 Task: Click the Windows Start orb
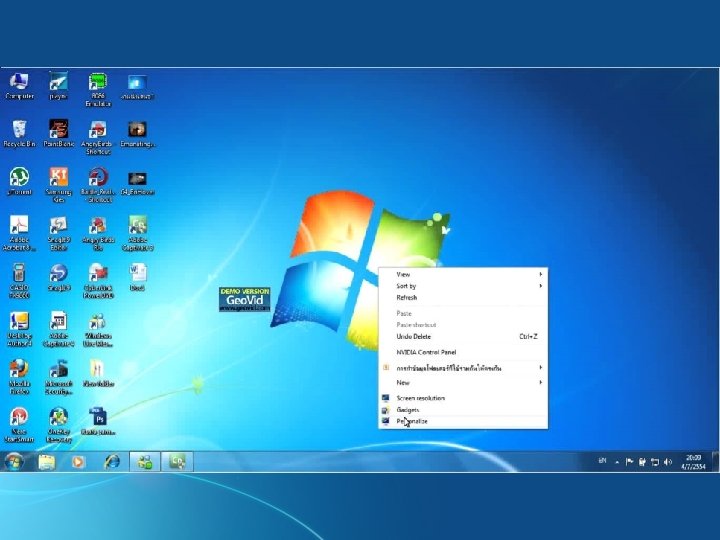(14, 461)
